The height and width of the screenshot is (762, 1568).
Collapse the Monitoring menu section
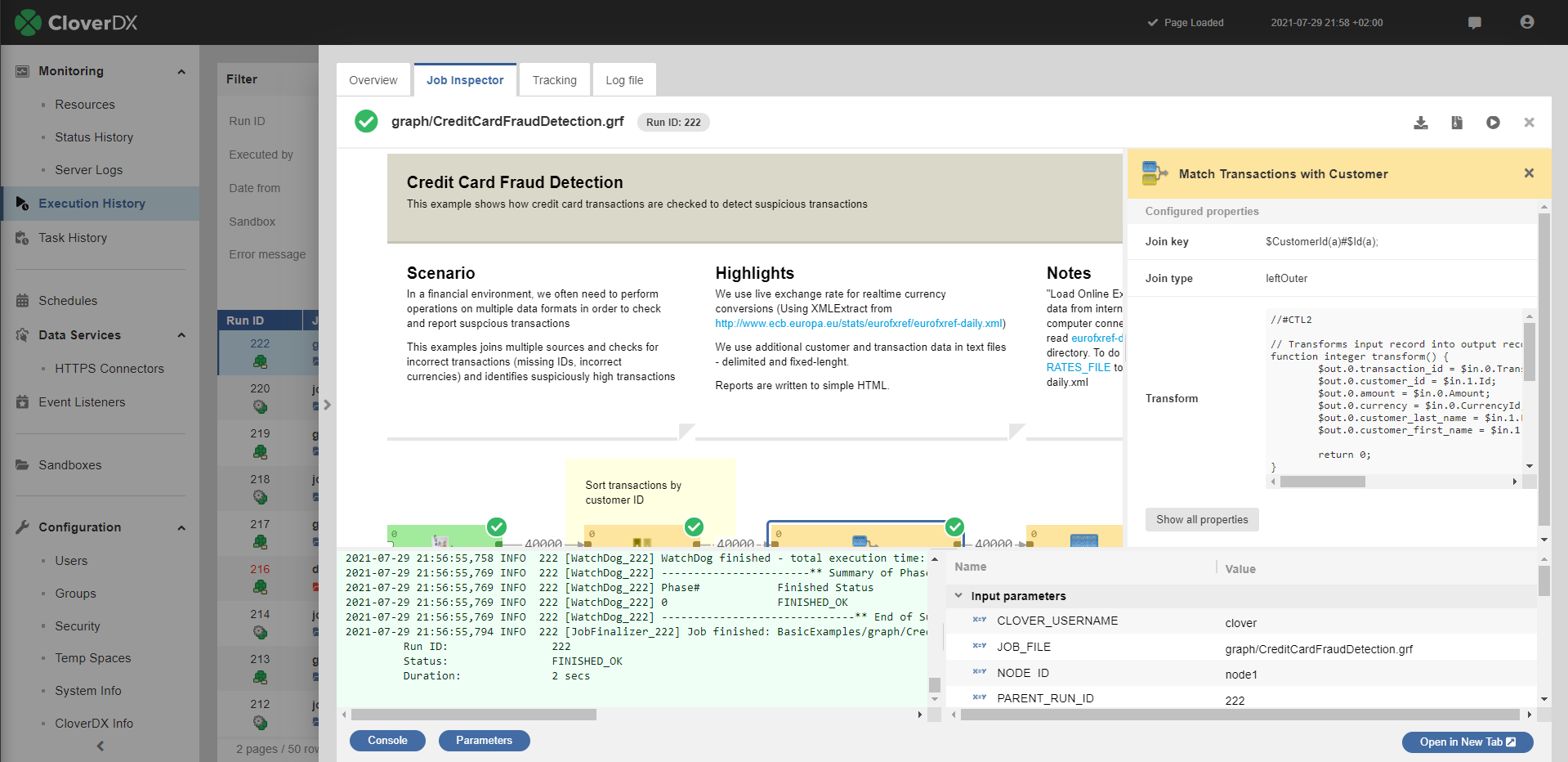181,72
